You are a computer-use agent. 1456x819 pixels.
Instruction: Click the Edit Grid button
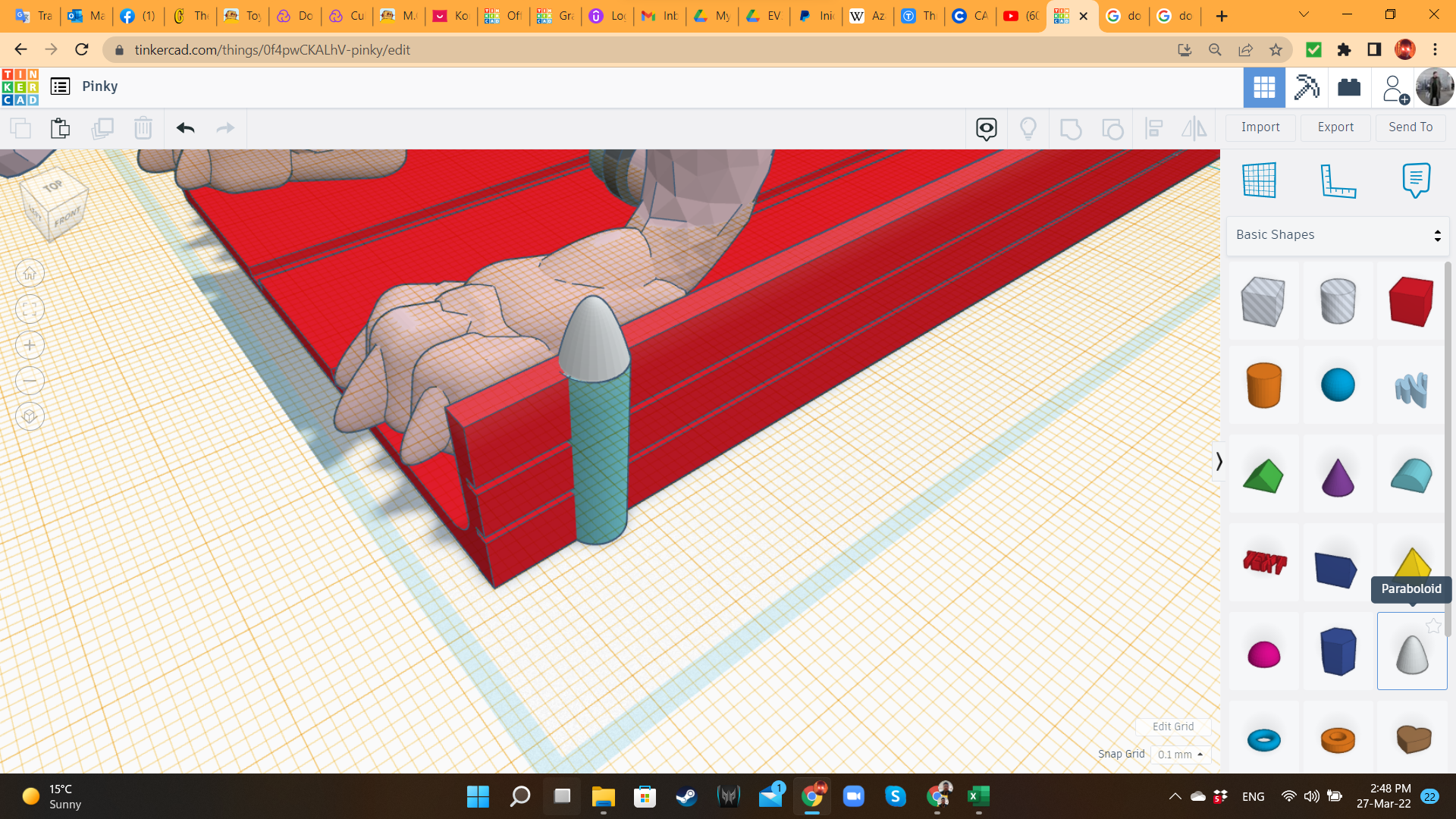point(1172,726)
